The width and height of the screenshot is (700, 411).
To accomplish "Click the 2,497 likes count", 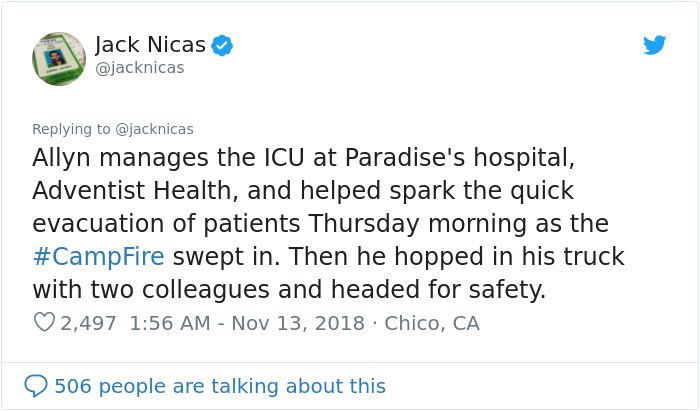I will (x=88, y=323).
